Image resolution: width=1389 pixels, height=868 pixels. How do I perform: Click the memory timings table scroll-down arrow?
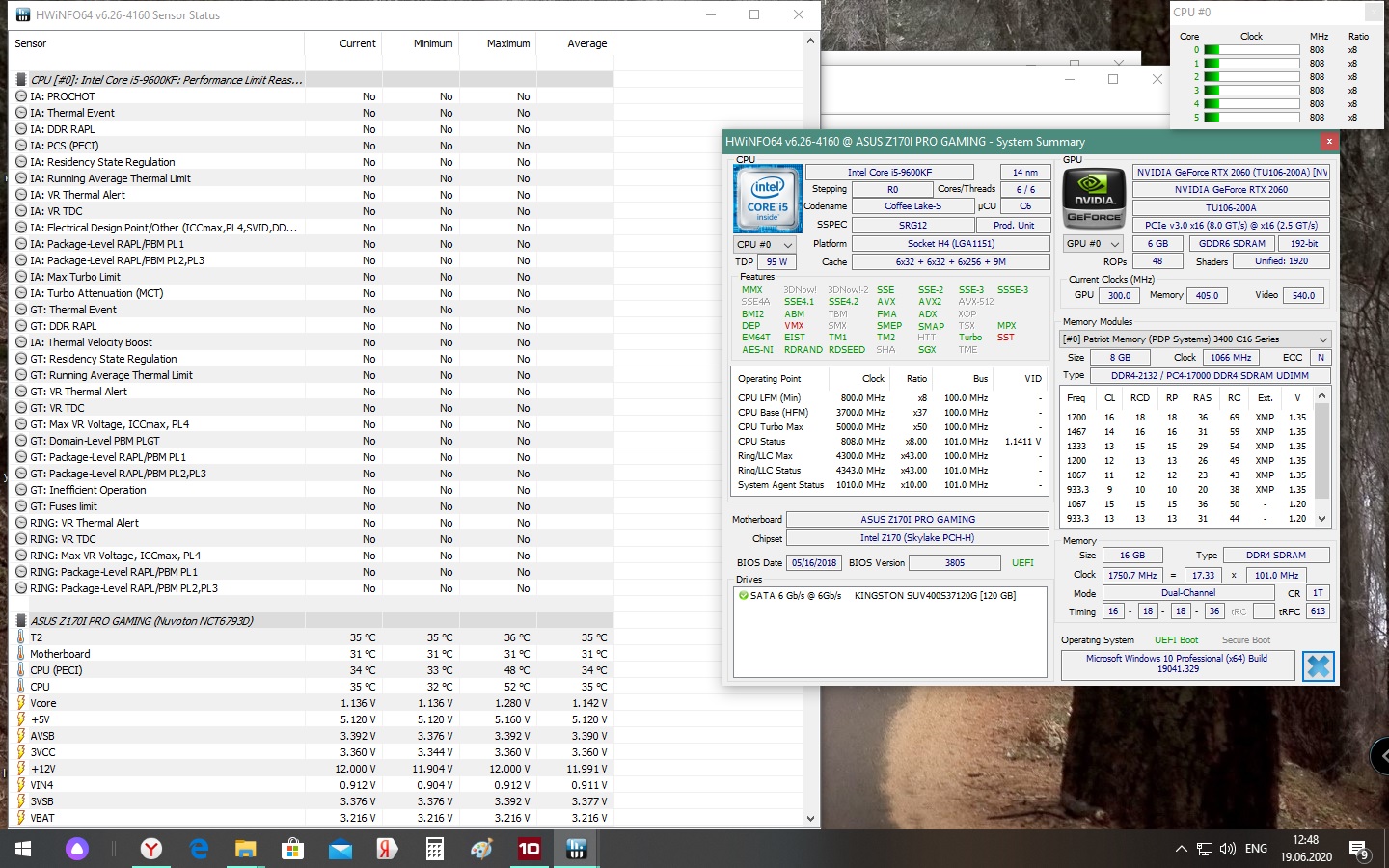(1321, 519)
